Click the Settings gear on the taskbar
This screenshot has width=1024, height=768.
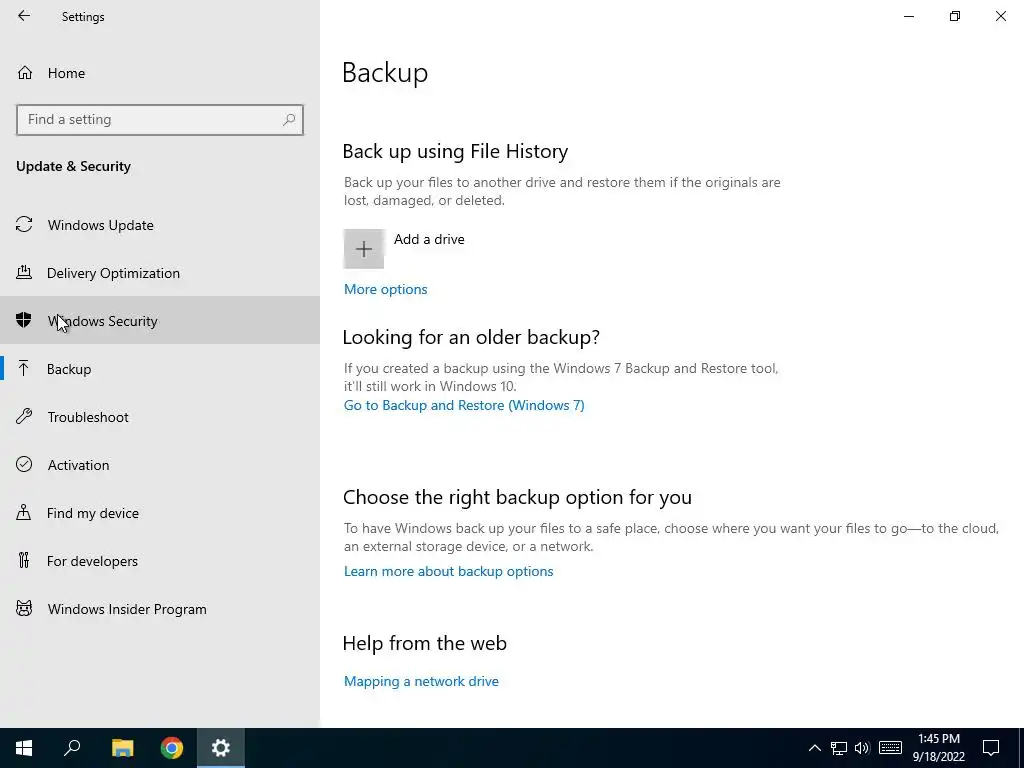click(x=221, y=748)
